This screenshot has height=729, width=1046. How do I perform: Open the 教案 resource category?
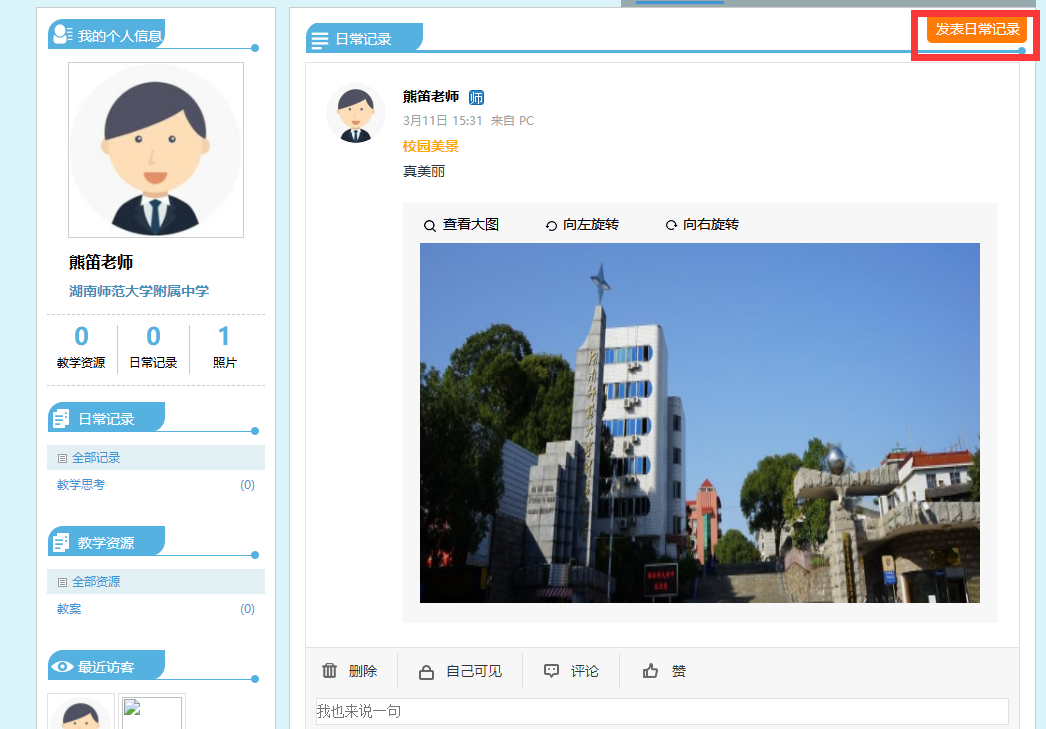[x=69, y=609]
